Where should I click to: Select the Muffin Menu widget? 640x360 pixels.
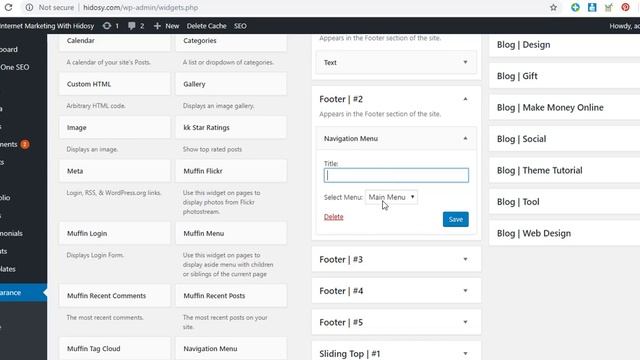[231, 233]
